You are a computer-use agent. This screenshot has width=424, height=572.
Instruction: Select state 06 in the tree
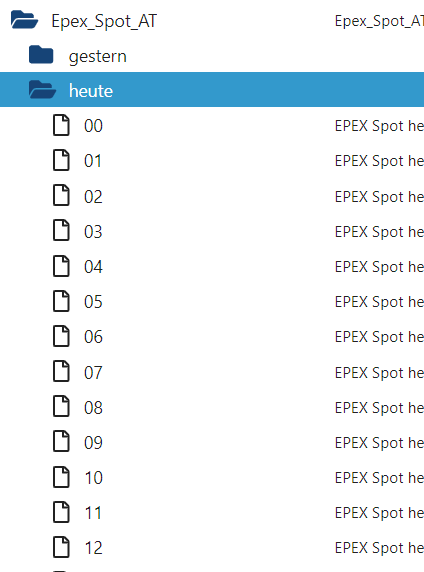pos(93,337)
